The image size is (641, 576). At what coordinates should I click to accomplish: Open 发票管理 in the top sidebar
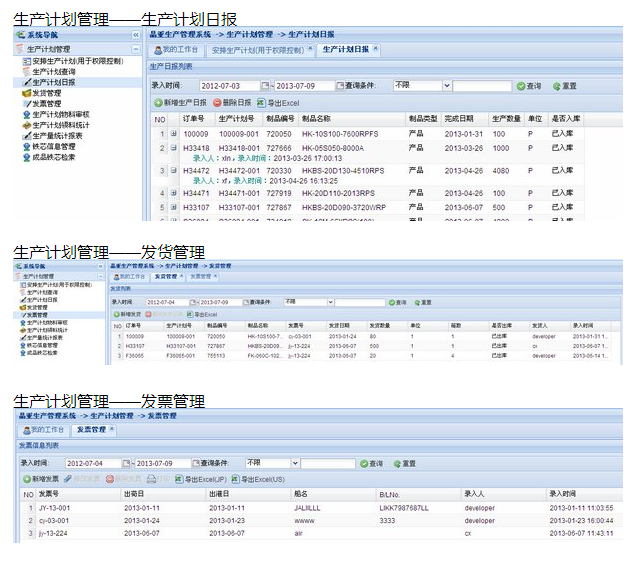click(x=42, y=104)
